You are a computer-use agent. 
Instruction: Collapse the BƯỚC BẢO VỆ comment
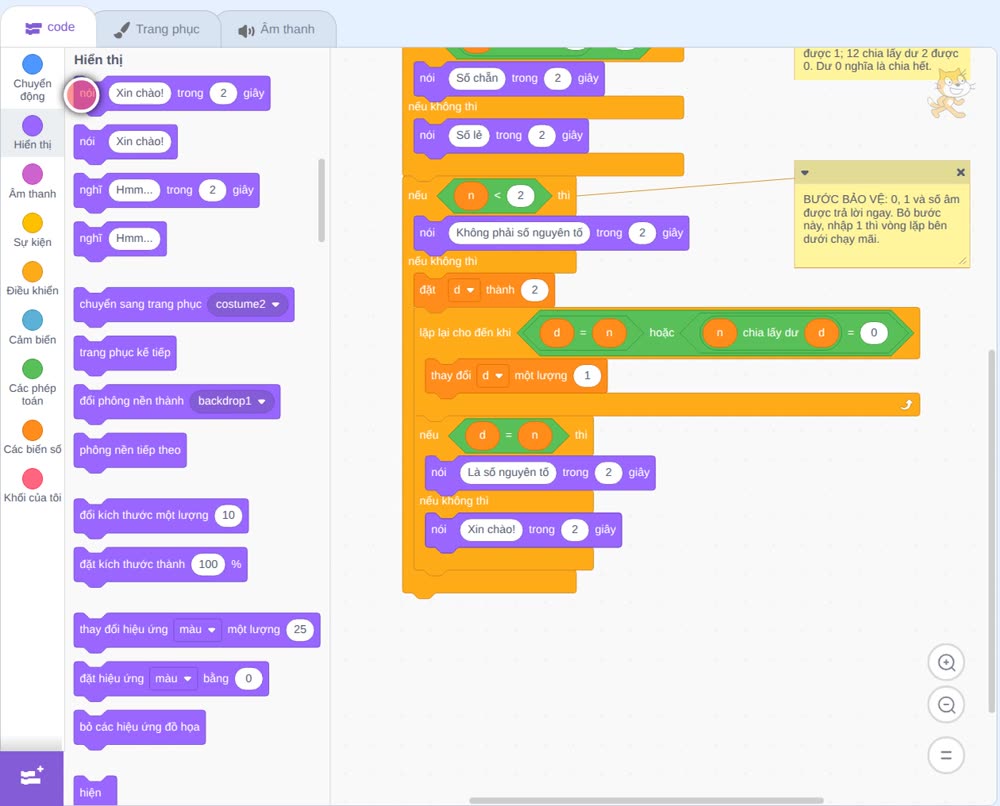(805, 172)
